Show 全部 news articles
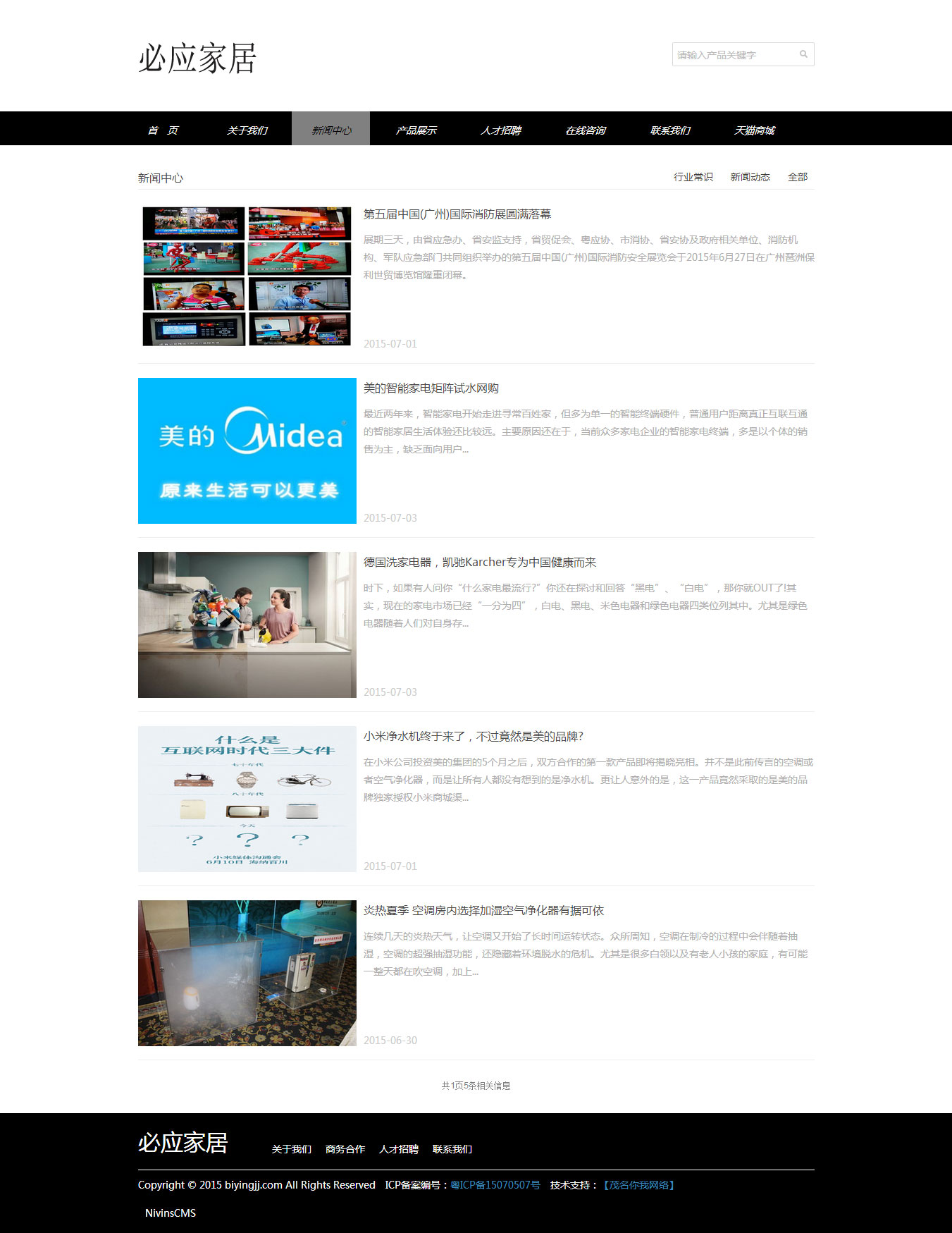This screenshot has width=952, height=1233. click(x=797, y=177)
